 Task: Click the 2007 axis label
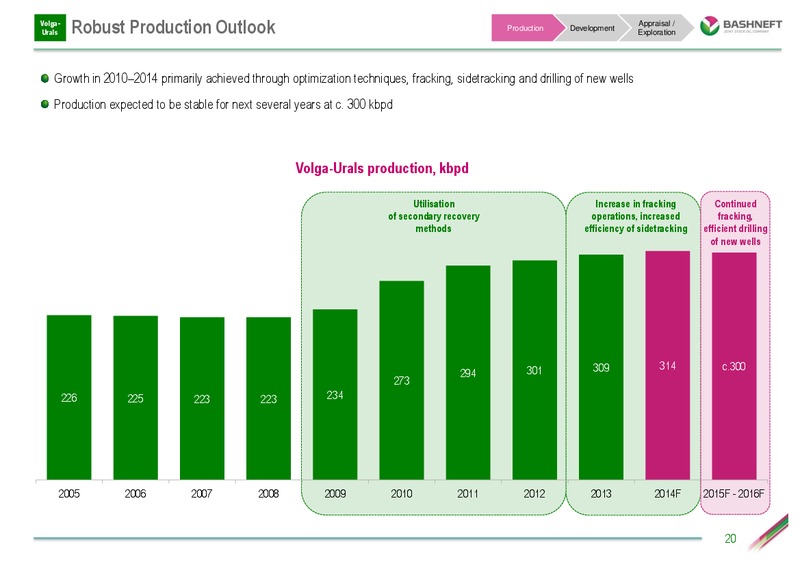[x=202, y=494]
